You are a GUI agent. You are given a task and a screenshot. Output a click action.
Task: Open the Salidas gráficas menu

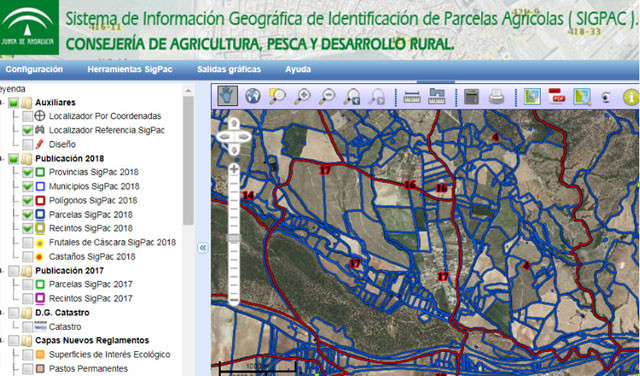229,69
